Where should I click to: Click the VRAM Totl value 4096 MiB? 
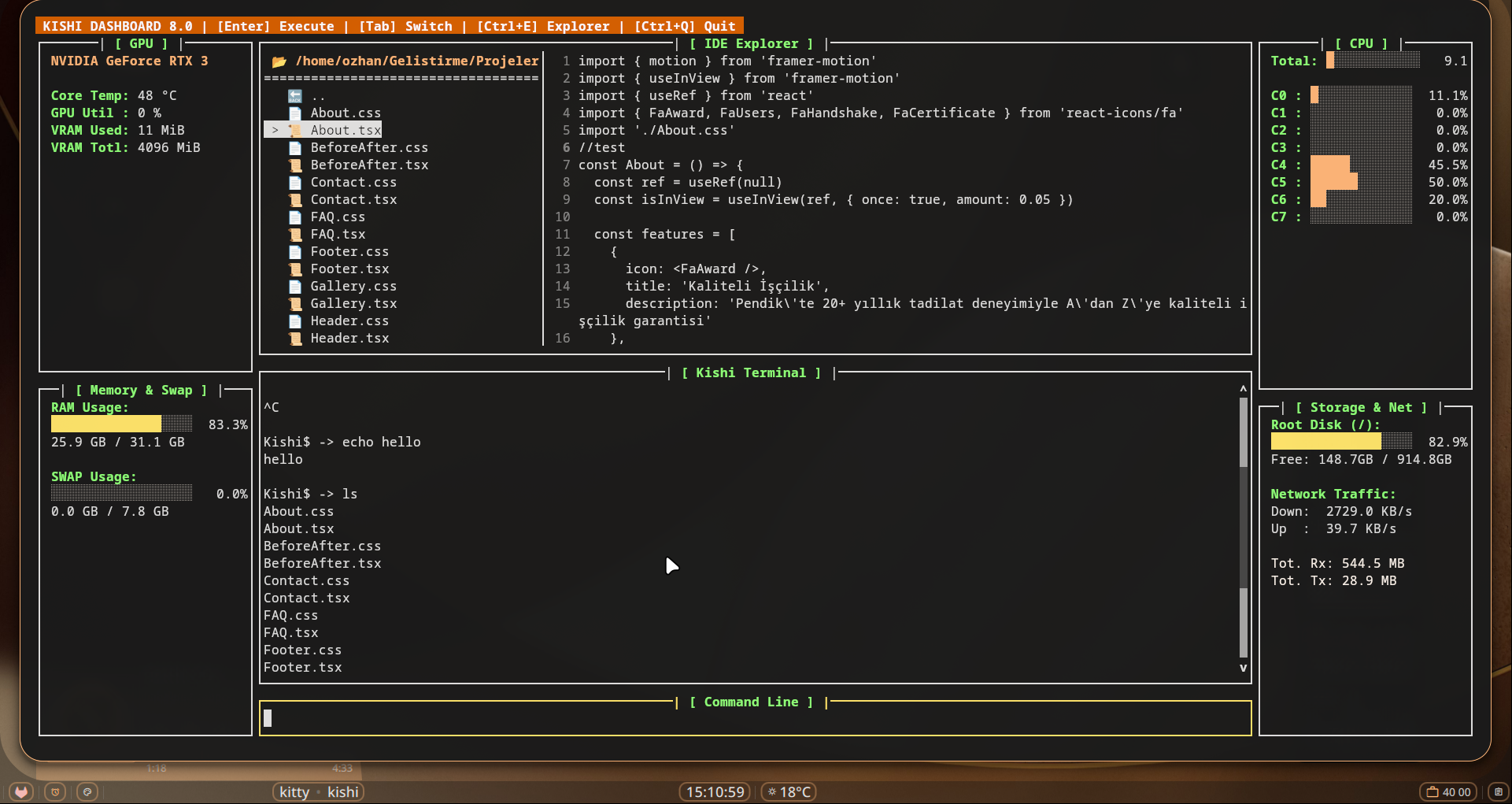coord(168,148)
